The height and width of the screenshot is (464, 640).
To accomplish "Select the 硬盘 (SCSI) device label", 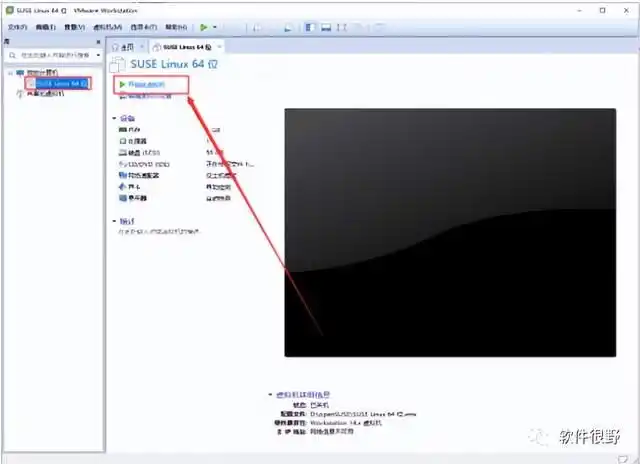I will 144,153.
